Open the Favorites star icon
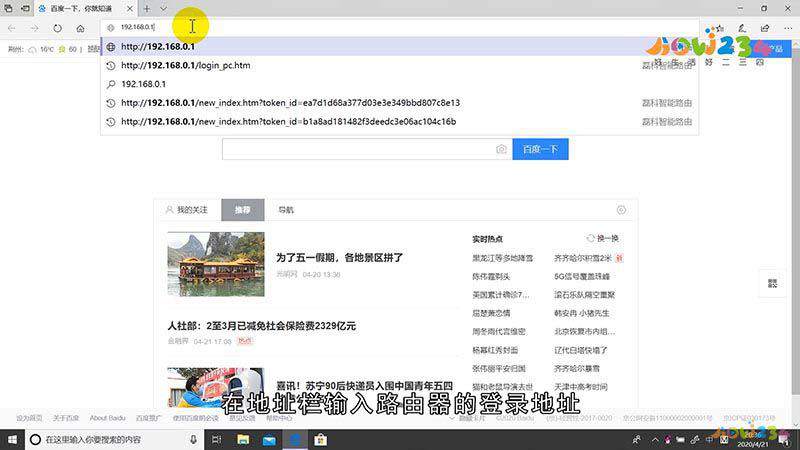 click(x=719, y=28)
